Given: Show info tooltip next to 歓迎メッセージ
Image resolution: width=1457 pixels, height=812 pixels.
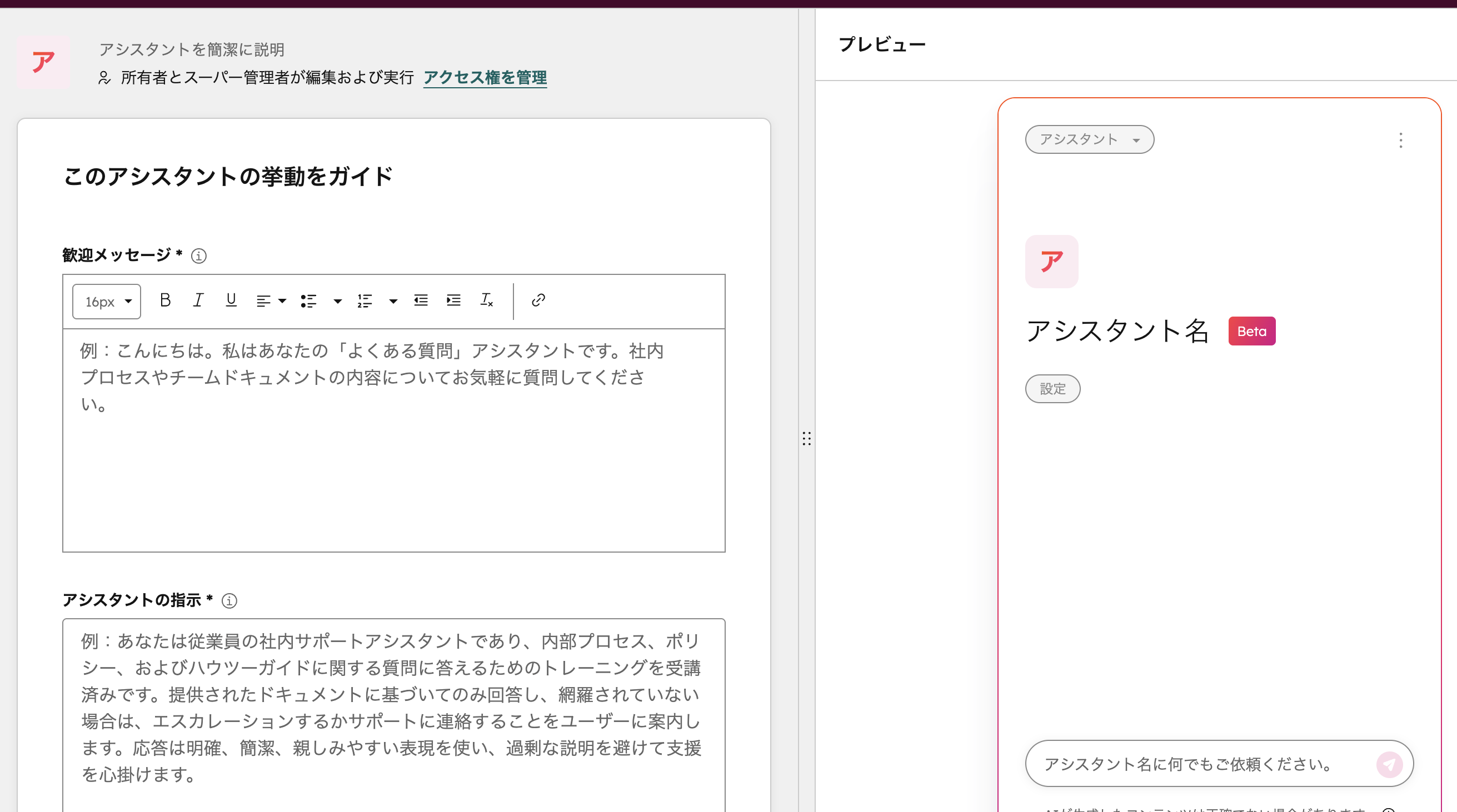Looking at the screenshot, I should [198, 256].
